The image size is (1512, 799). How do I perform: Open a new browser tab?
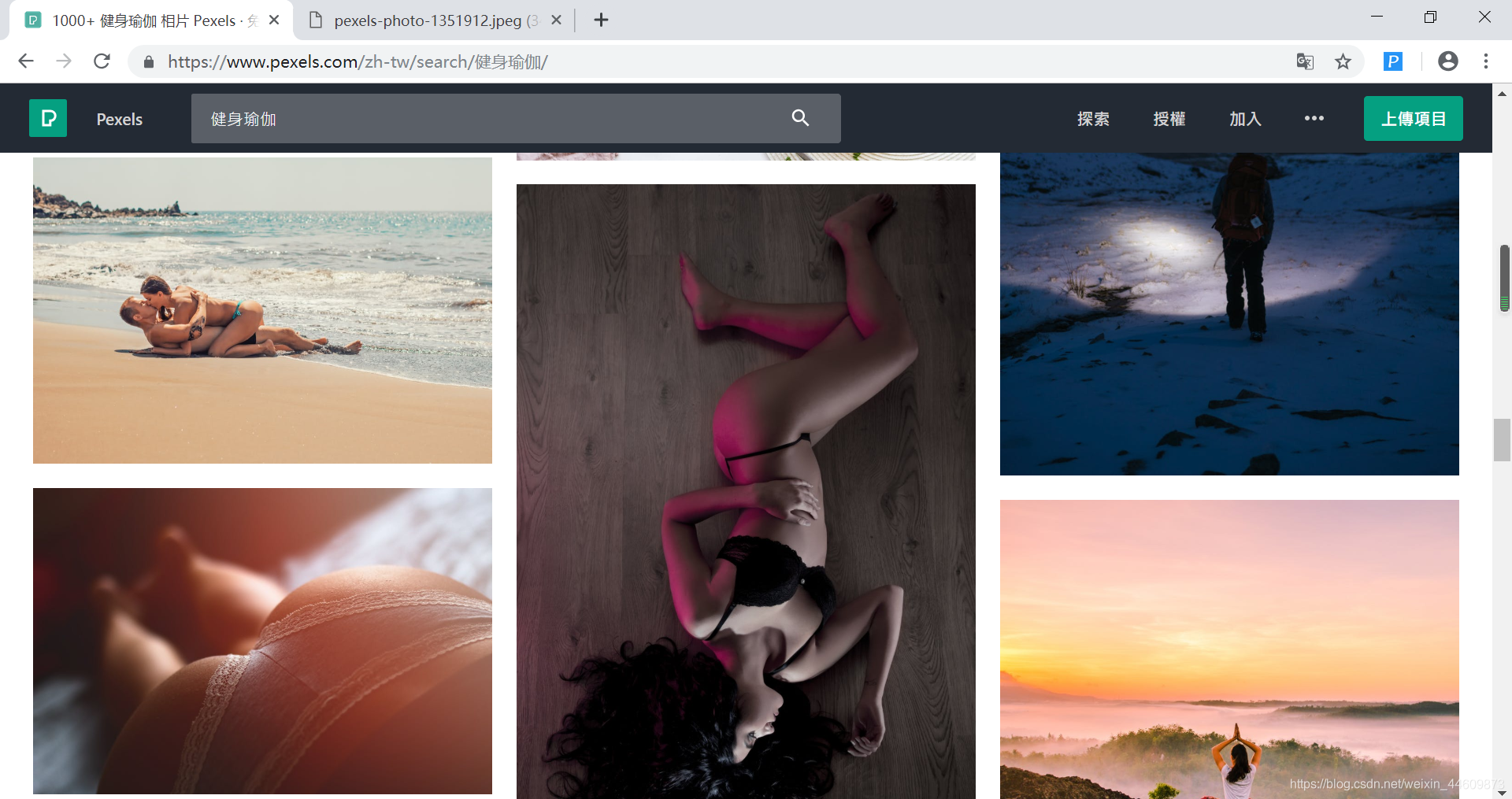pyautogui.click(x=601, y=20)
